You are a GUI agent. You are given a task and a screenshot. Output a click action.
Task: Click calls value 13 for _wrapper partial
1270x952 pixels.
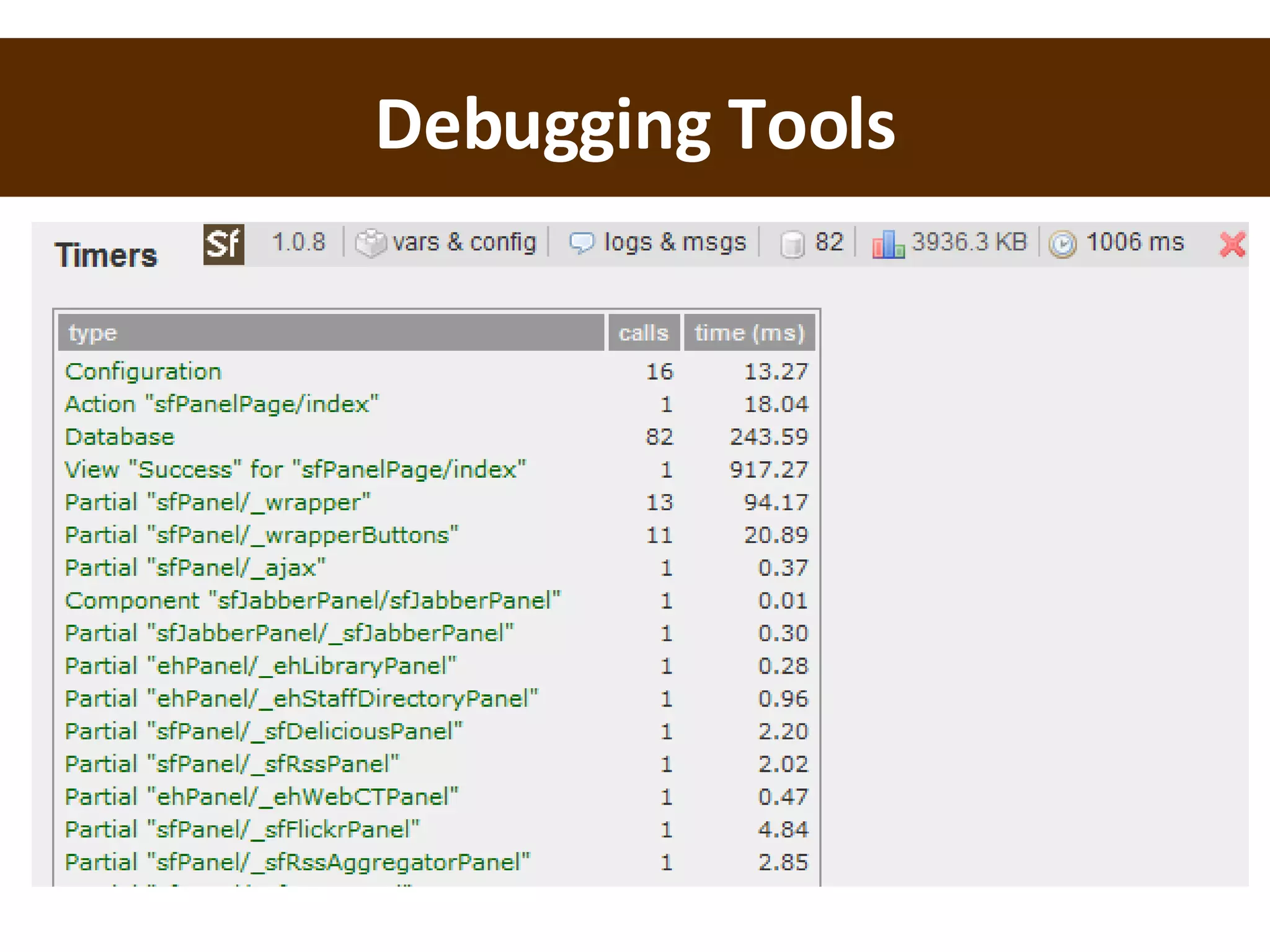(x=660, y=503)
